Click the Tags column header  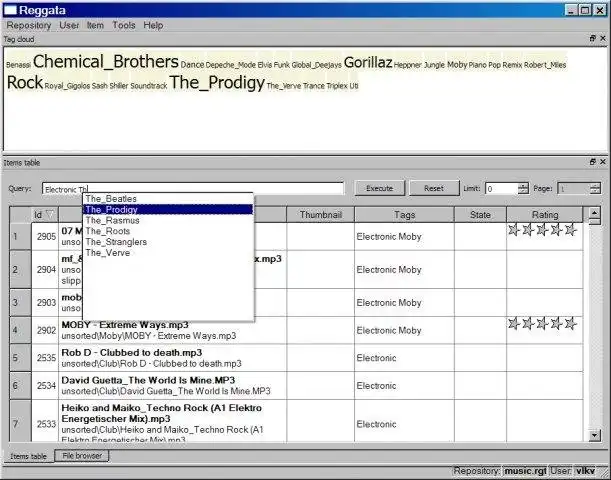click(404, 215)
